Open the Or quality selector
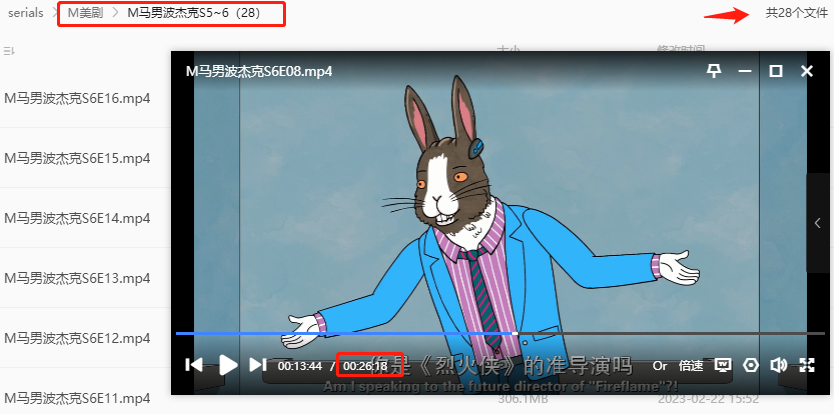This screenshot has height=414, width=834. (660, 366)
